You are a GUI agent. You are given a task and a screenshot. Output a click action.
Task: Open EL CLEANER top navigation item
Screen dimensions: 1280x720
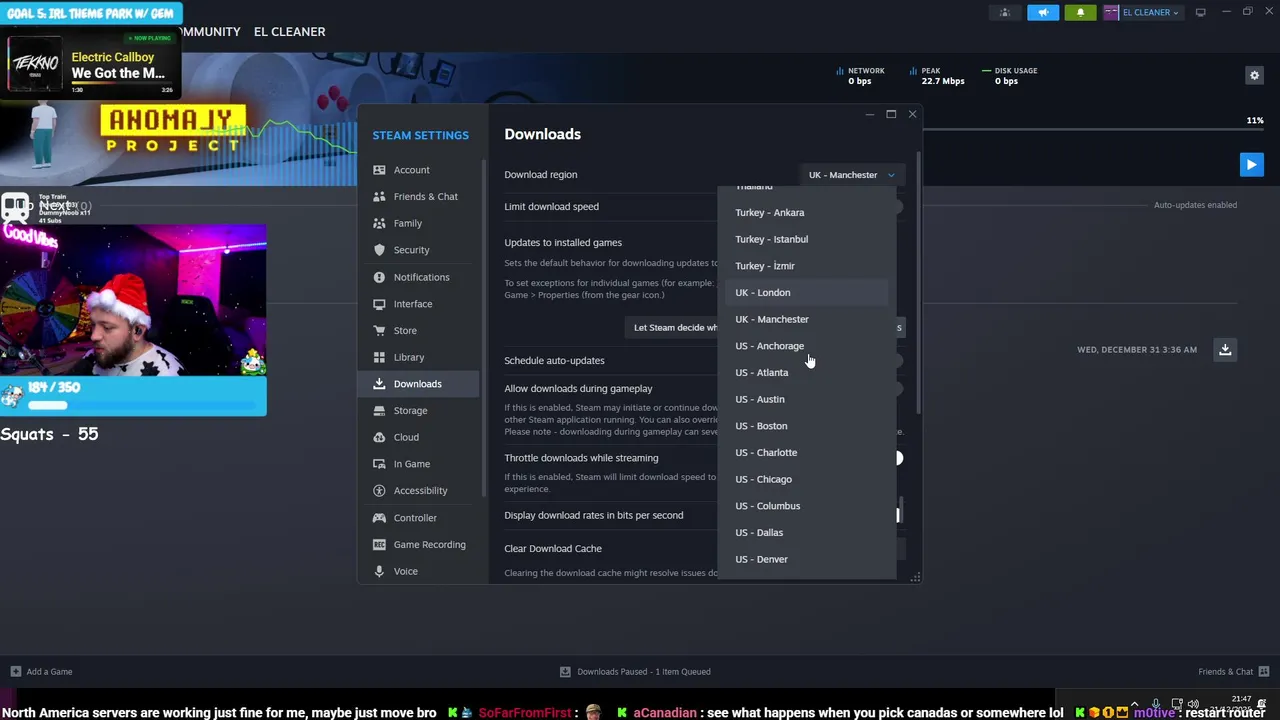coord(289,32)
